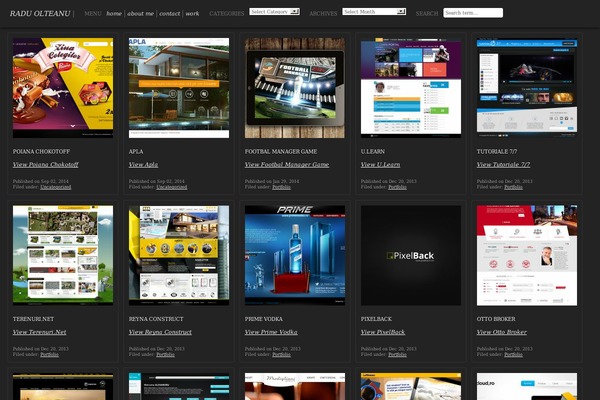Viewport: 600px width, 400px height.
Task: Open the U.Learn project thumbnail
Action: (411, 88)
